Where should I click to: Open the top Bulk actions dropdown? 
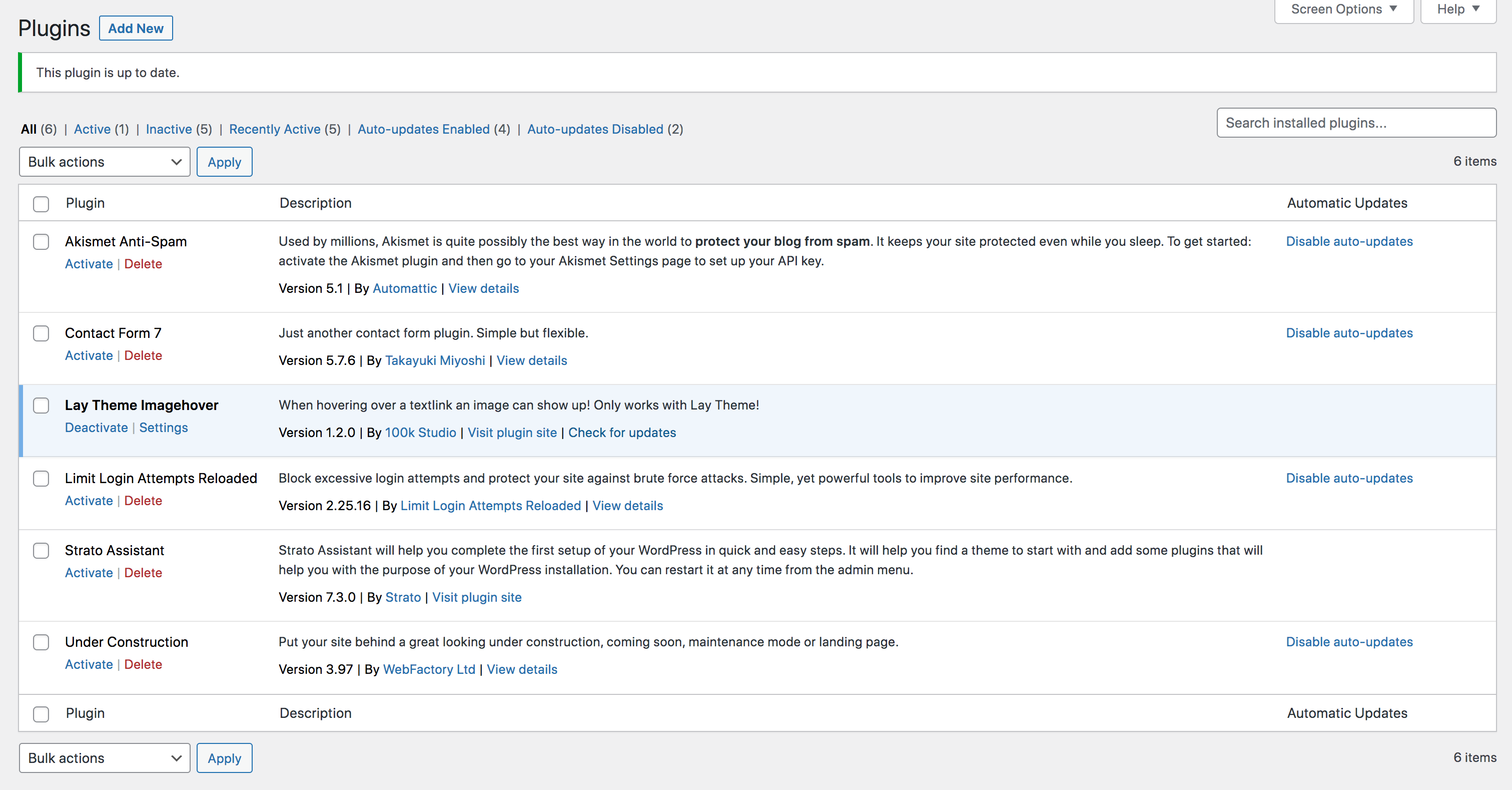105,162
